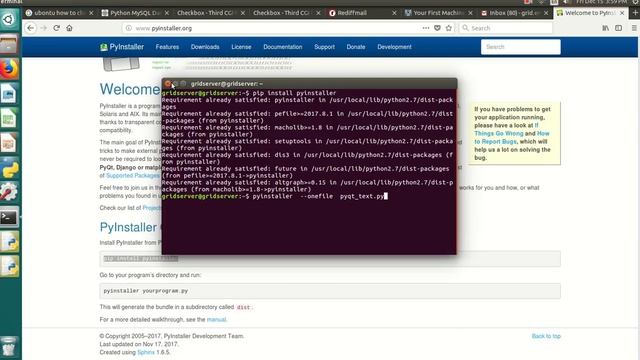Image resolution: width=640 pixels, height=360 pixels.
Task: Switch to the Rediffmail tab
Action: click(x=362, y=13)
